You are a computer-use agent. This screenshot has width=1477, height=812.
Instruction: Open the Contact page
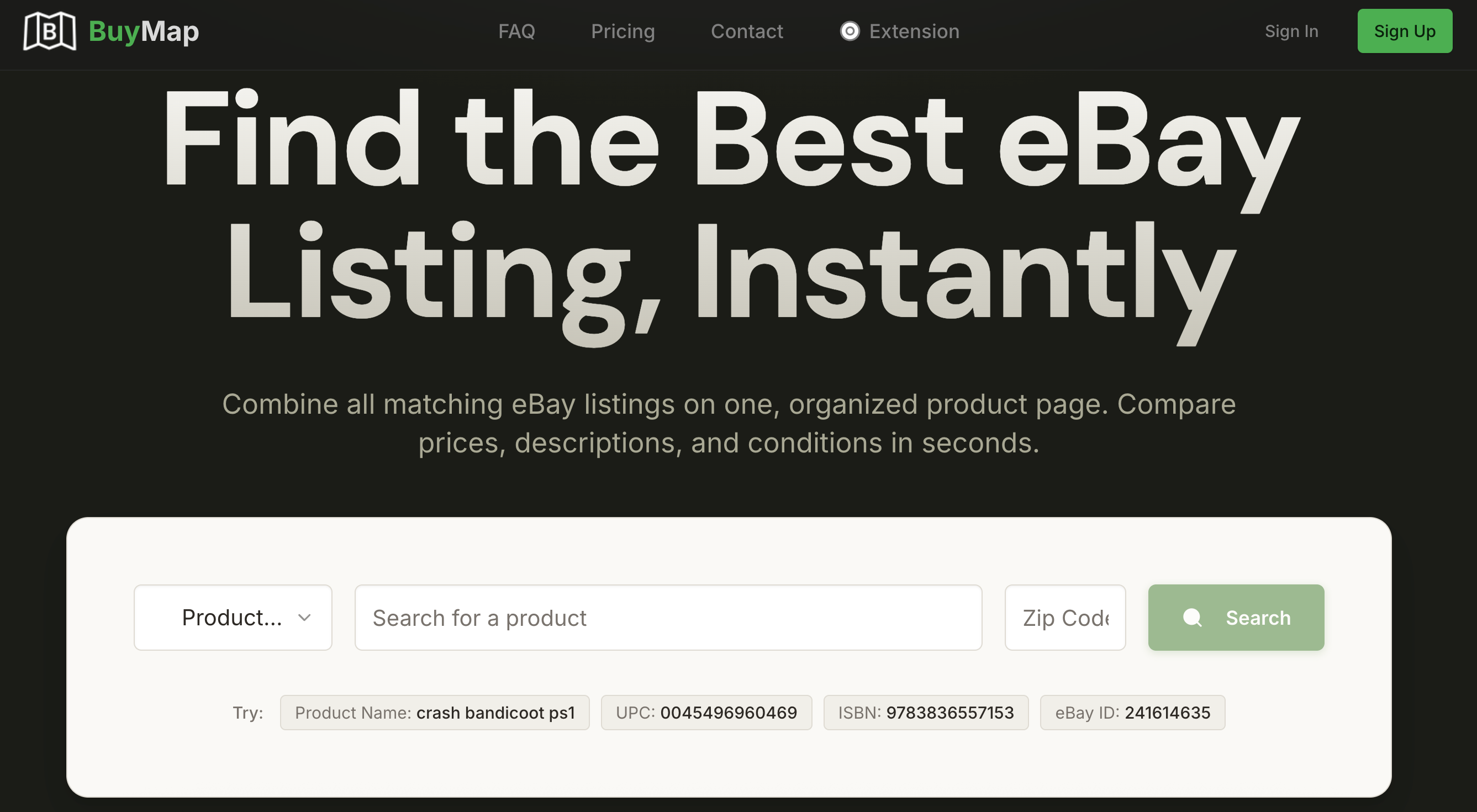click(747, 31)
